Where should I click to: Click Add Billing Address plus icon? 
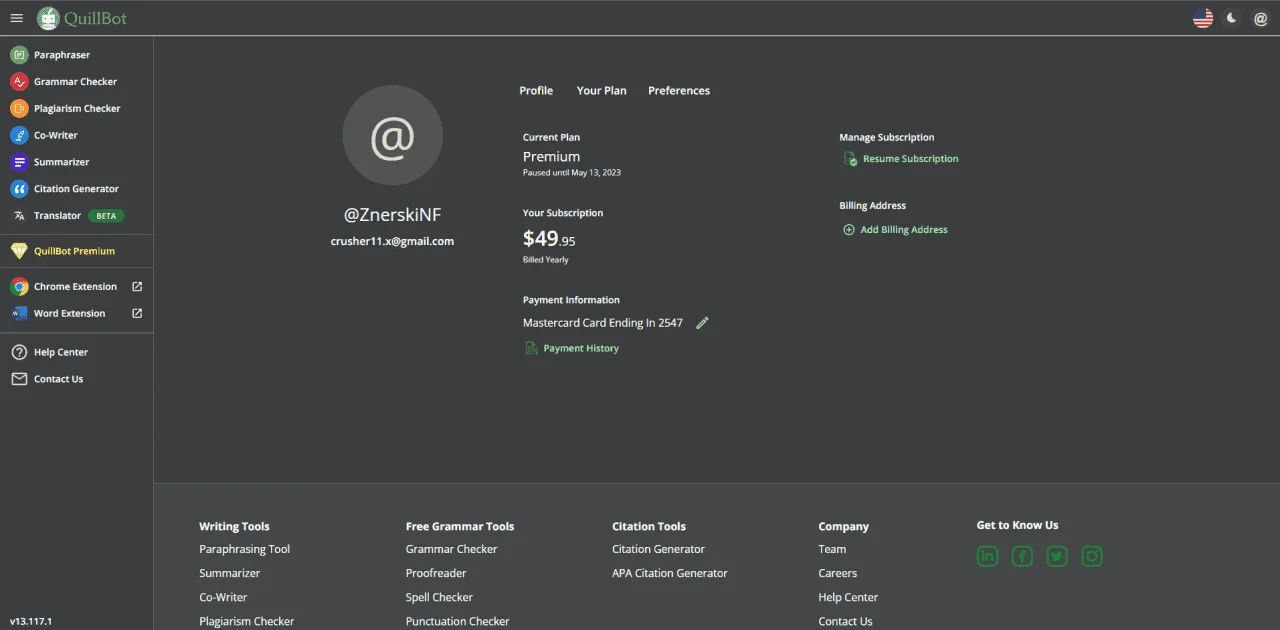849,230
